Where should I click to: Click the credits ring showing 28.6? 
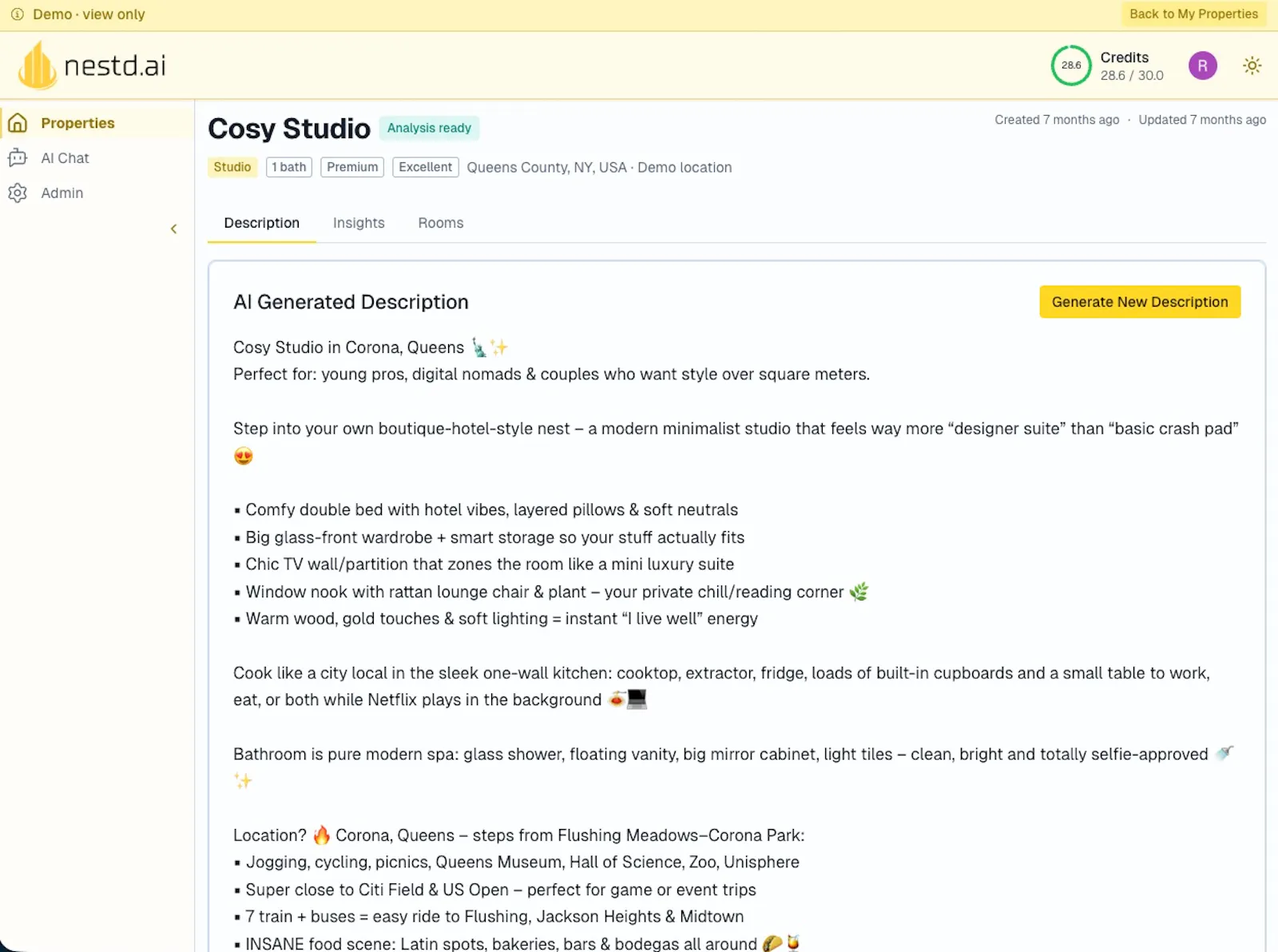1071,65
